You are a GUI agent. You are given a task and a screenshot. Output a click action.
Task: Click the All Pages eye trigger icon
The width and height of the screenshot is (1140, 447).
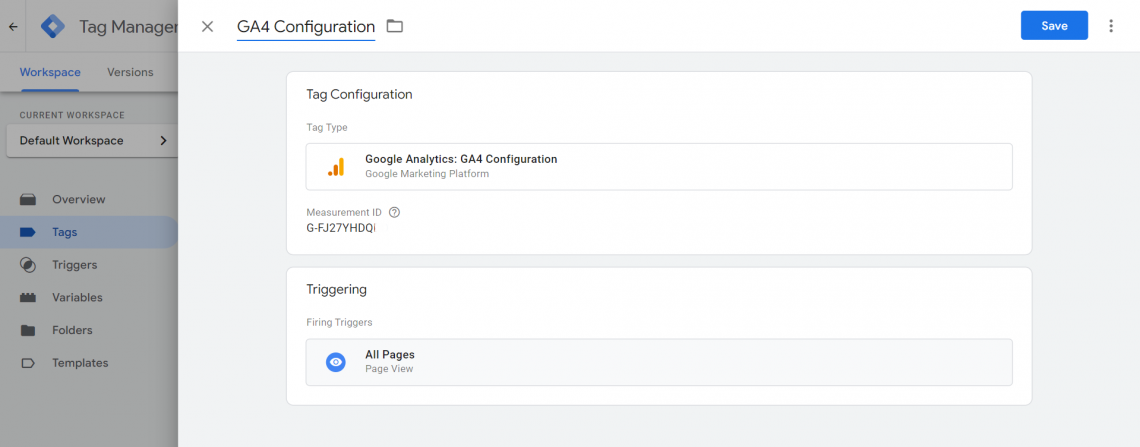tap(336, 362)
